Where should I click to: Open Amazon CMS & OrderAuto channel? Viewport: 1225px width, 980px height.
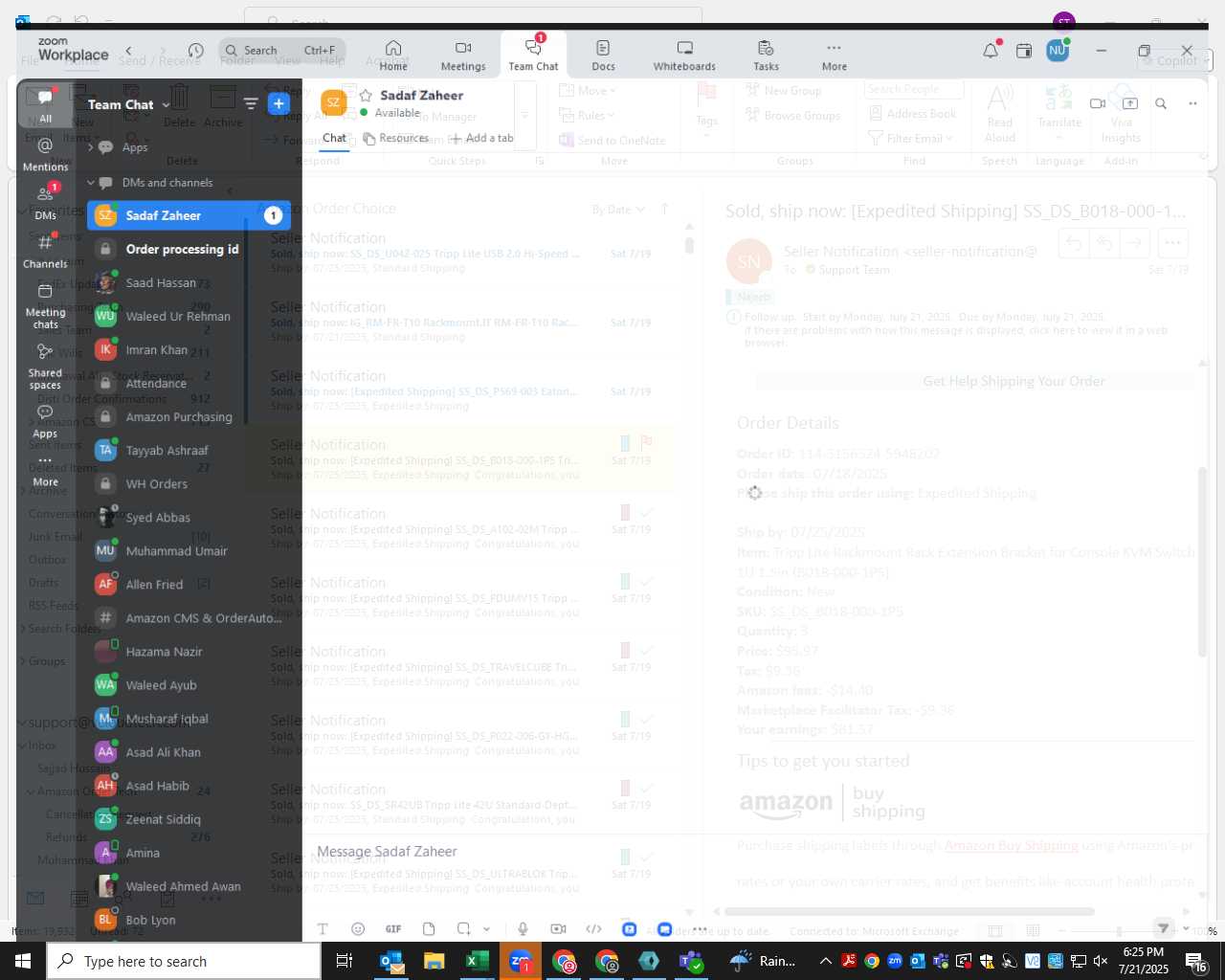click(x=189, y=617)
